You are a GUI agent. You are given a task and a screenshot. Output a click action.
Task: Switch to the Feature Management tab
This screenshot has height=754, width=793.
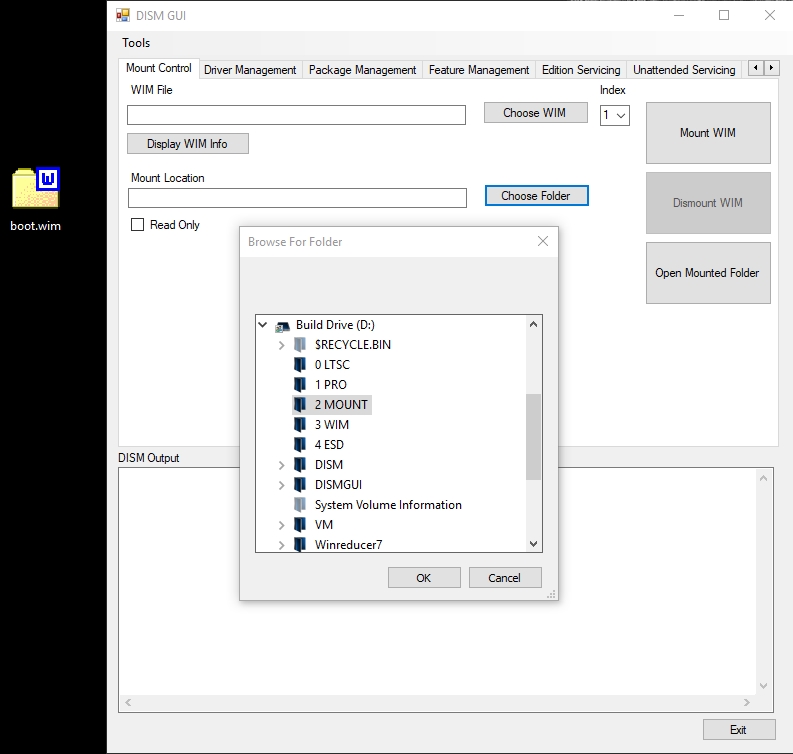pos(479,70)
